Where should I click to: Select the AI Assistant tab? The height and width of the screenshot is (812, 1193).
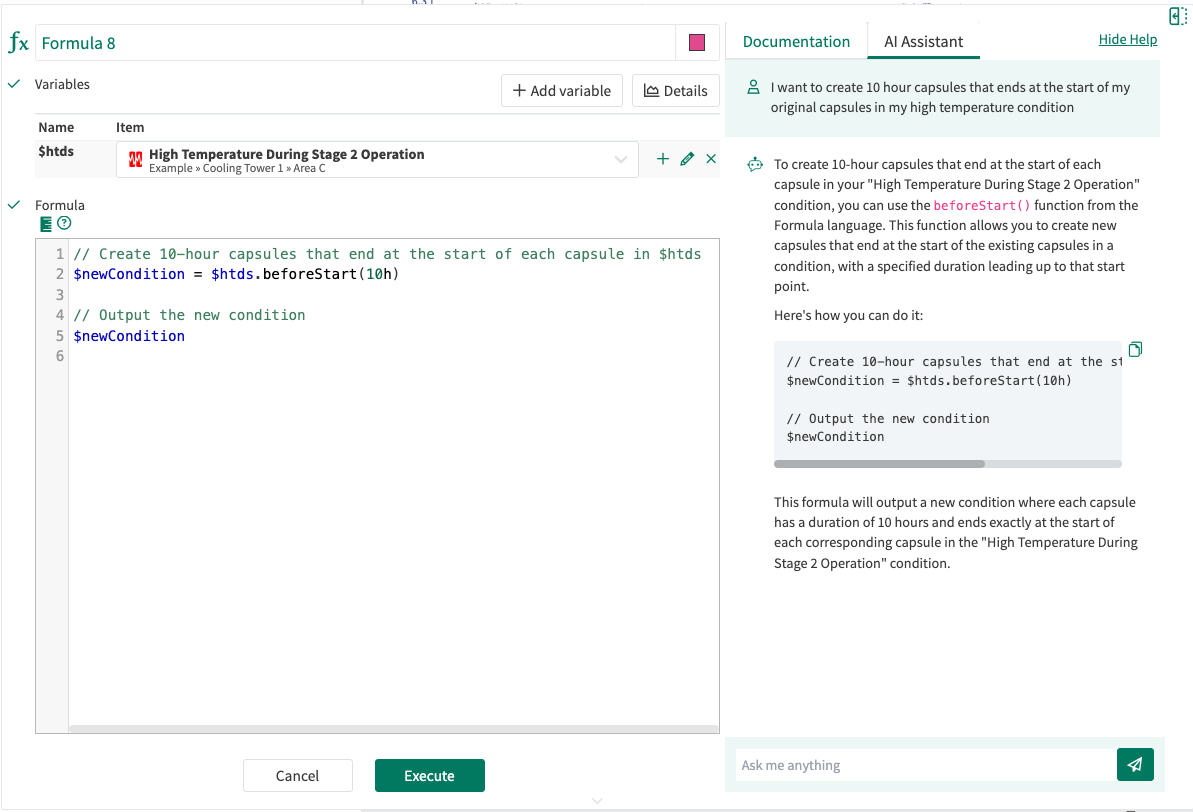pos(923,41)
